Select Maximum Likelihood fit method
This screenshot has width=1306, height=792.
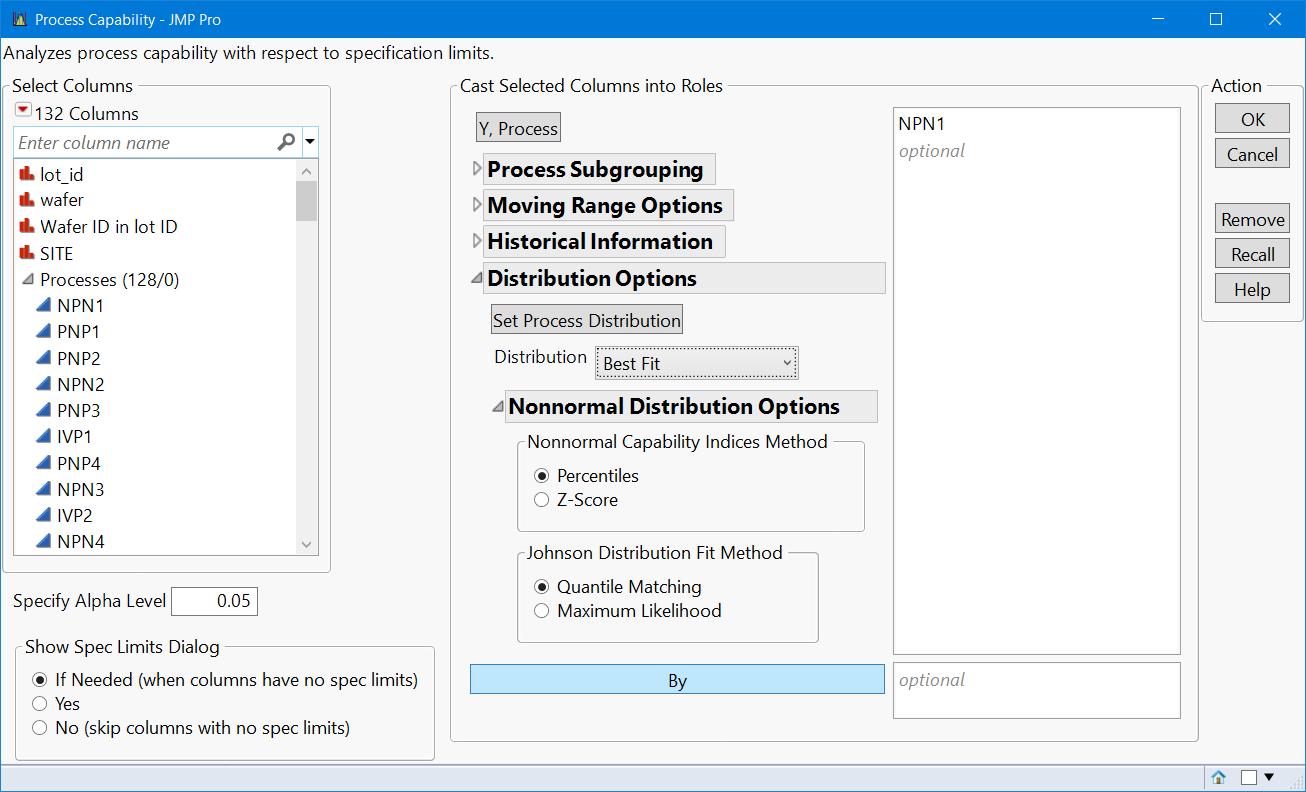[542, 611]
